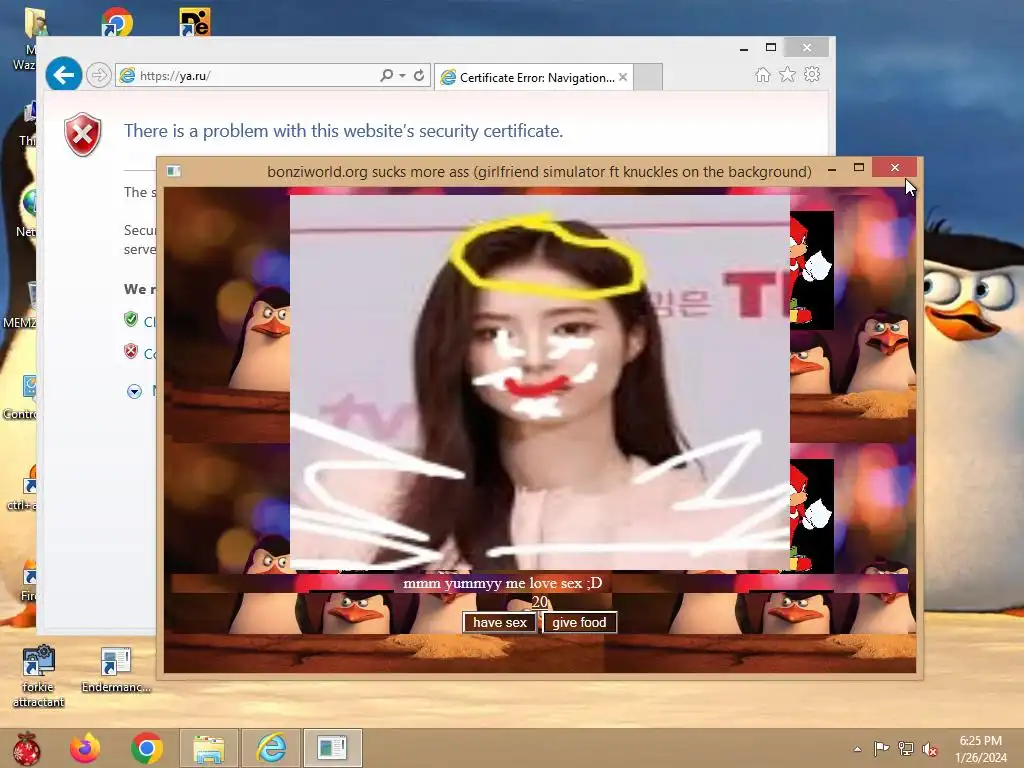The height and width of the screenshot is (768, 1024).
Task: Click the IE forward arrow button
Action: click(98, 75)
